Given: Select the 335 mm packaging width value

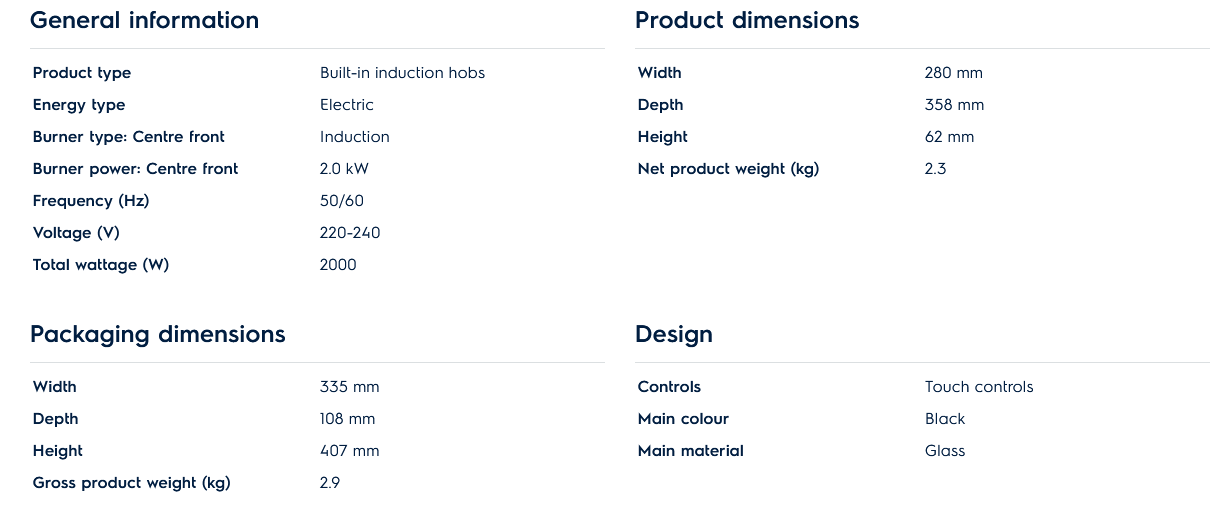Looking at the screenshot, I should 349,387.
